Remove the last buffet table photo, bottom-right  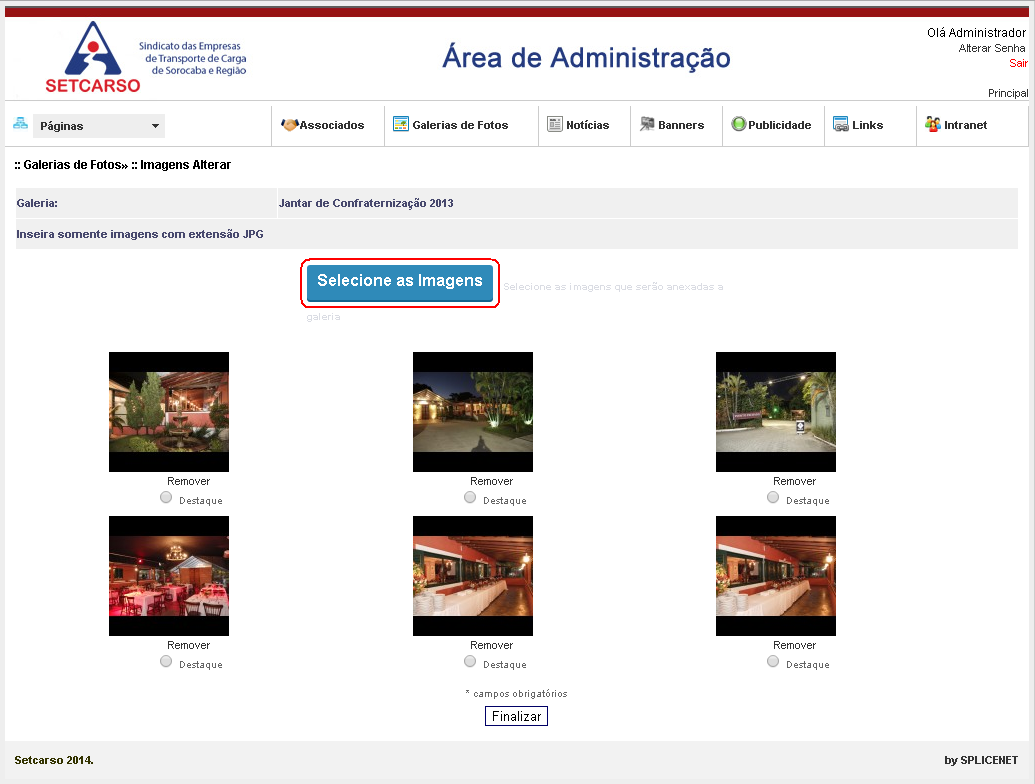[794, 645]
